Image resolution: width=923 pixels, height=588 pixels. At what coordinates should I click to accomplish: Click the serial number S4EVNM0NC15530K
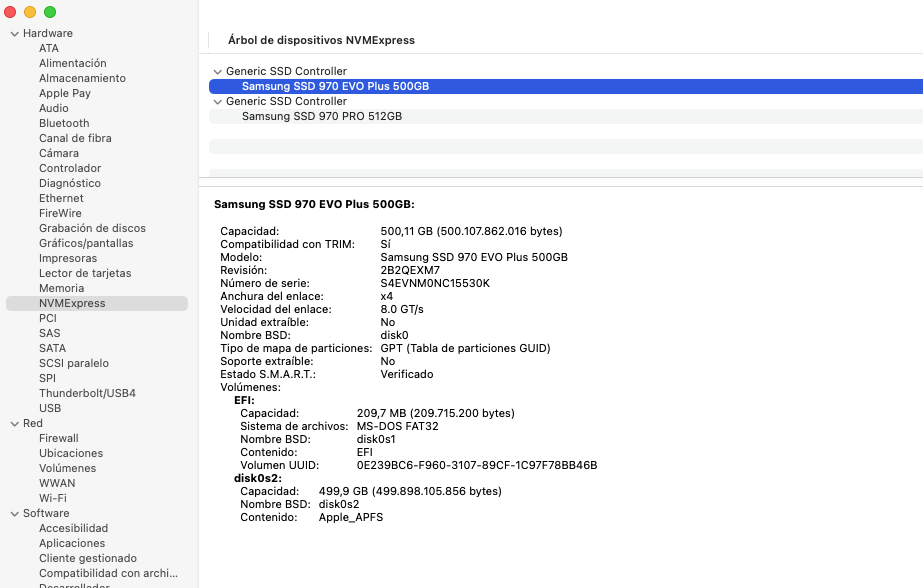point(435,283)
